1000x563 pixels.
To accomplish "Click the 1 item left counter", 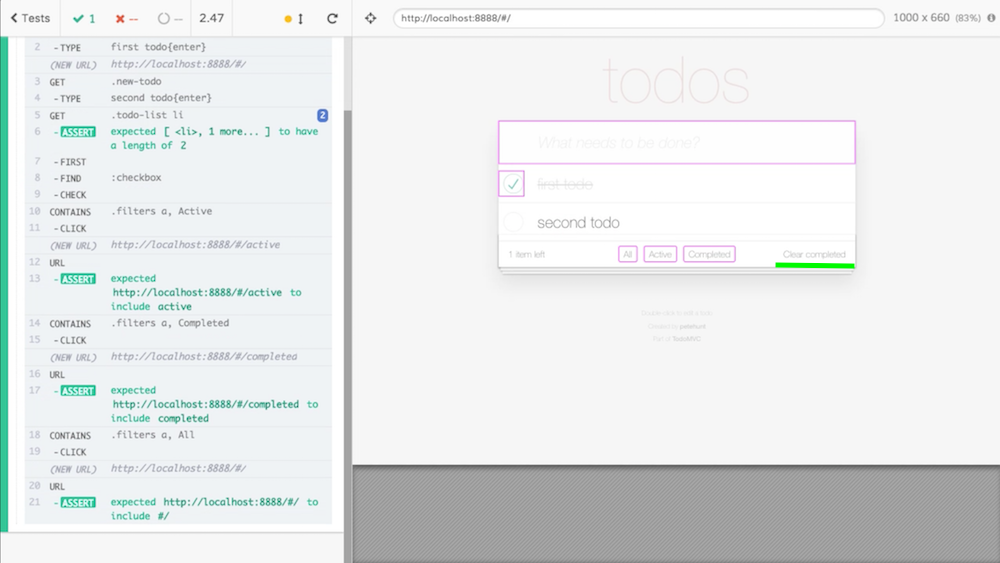I will (x=527, y=254).
